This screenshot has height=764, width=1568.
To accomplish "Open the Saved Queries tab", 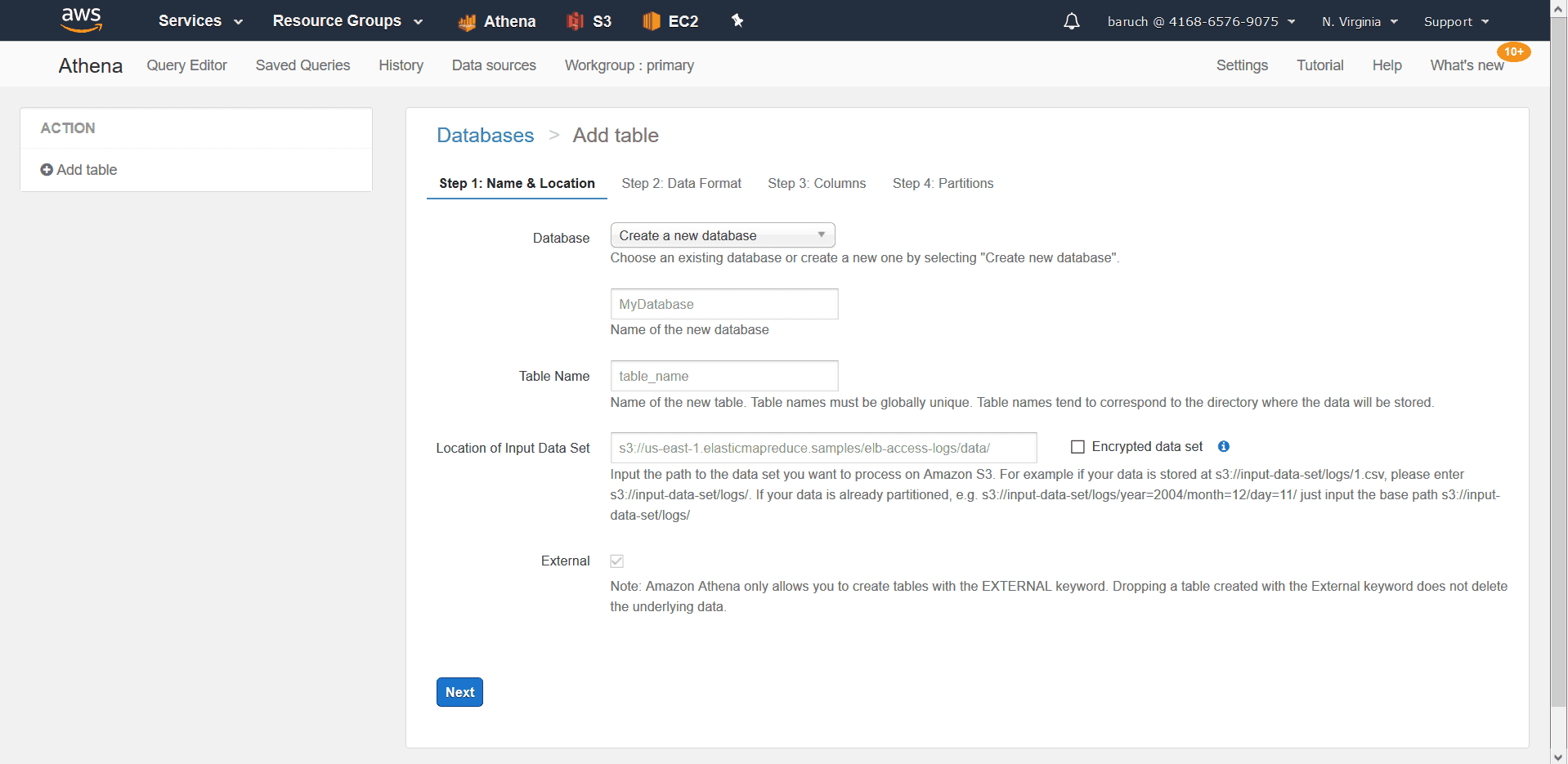I will coord(302,65).
